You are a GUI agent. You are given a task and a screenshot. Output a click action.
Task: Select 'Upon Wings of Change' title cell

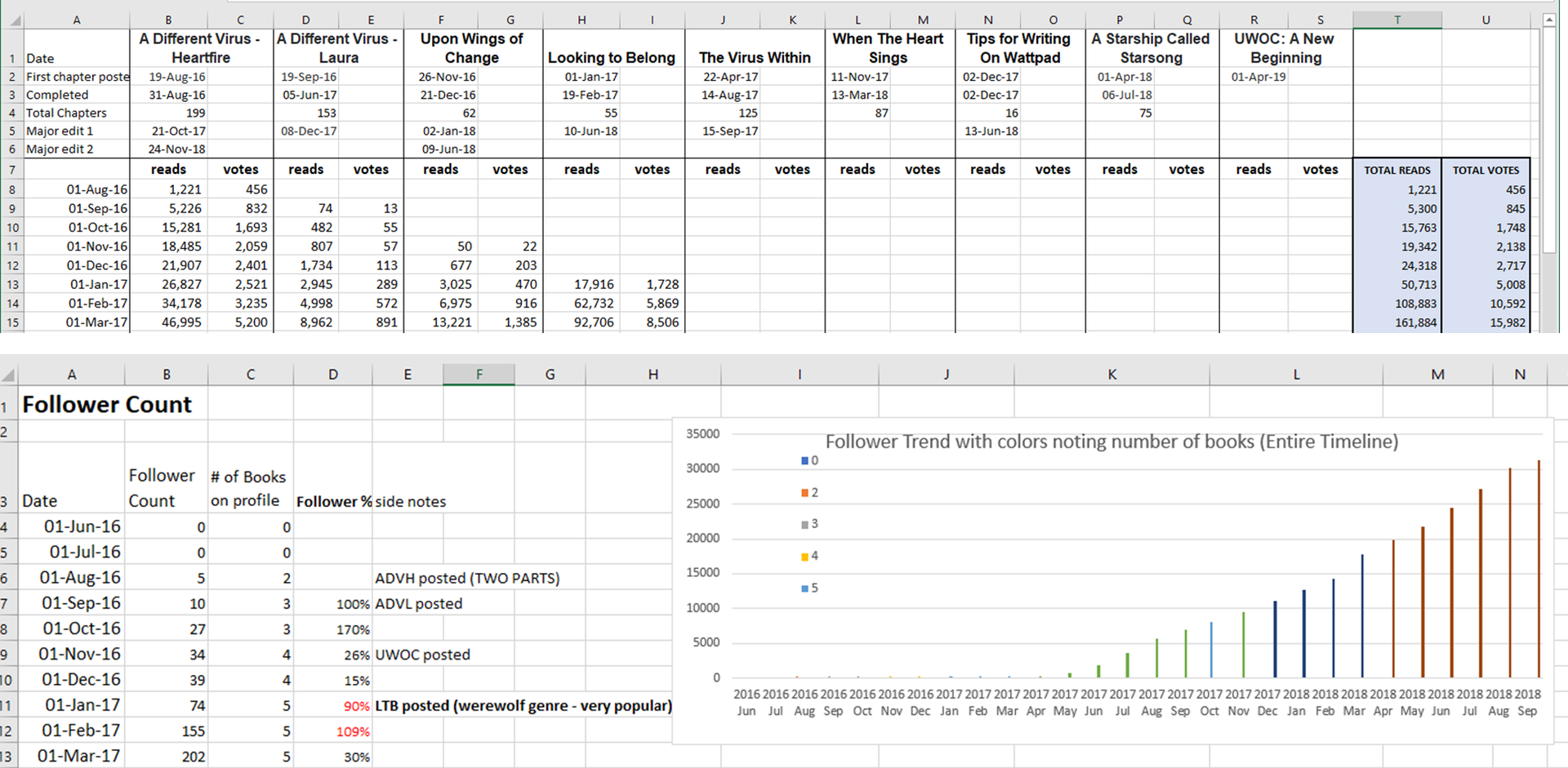472,48
